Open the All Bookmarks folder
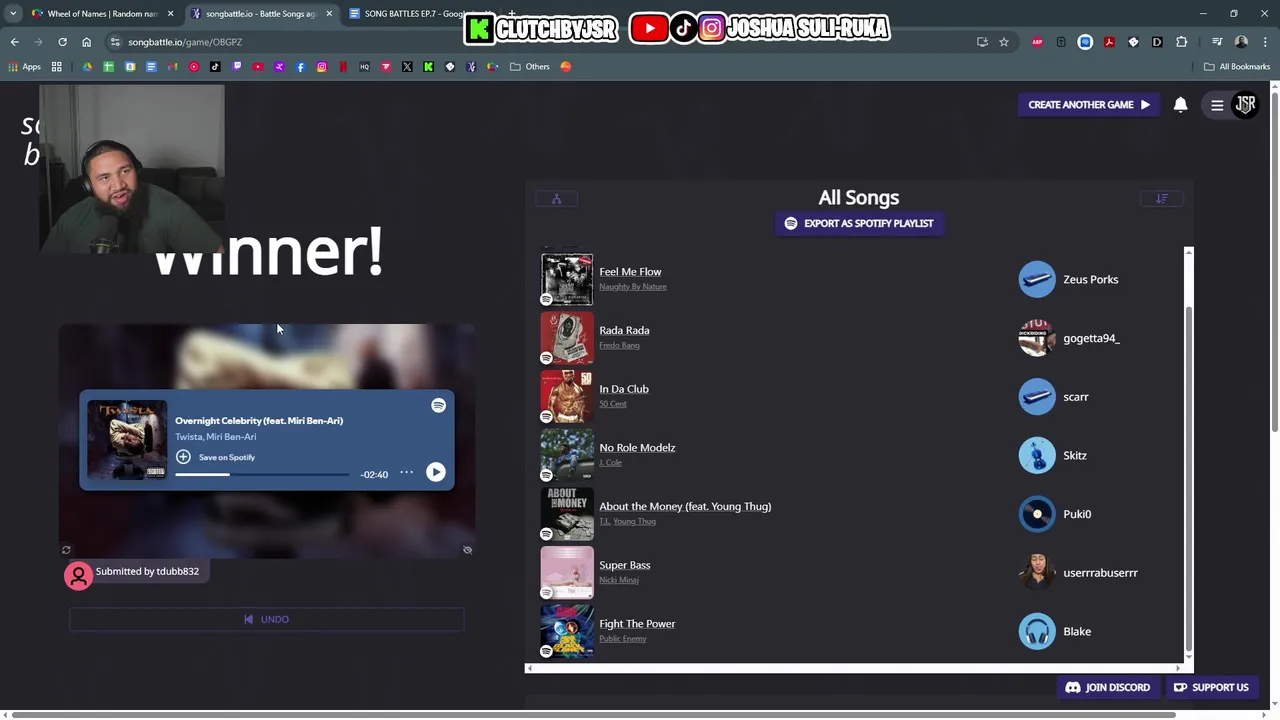Viewport: 1280px width, 720px height. point(1237,67)
